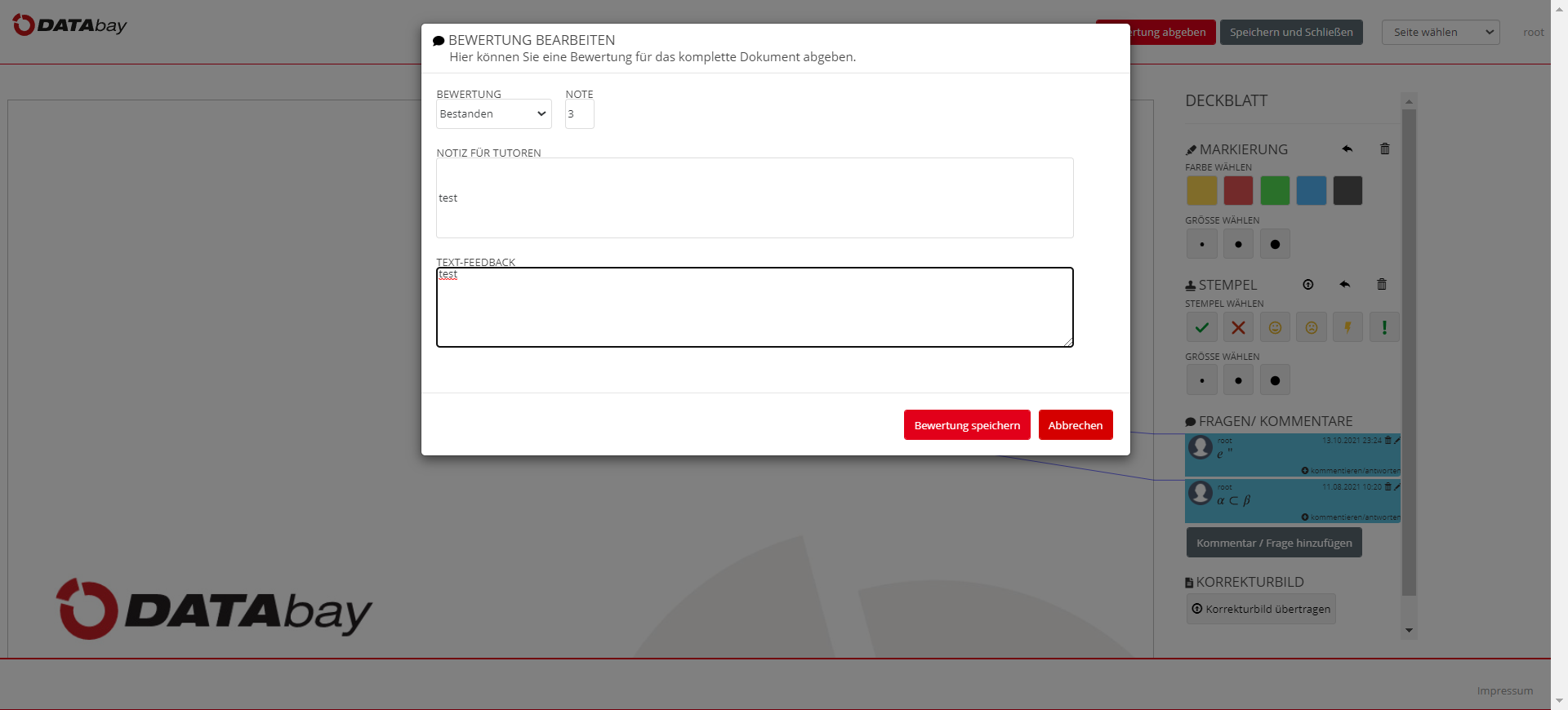Pick the yellow marker color
1568x710 pixels.
point(1202,190)
